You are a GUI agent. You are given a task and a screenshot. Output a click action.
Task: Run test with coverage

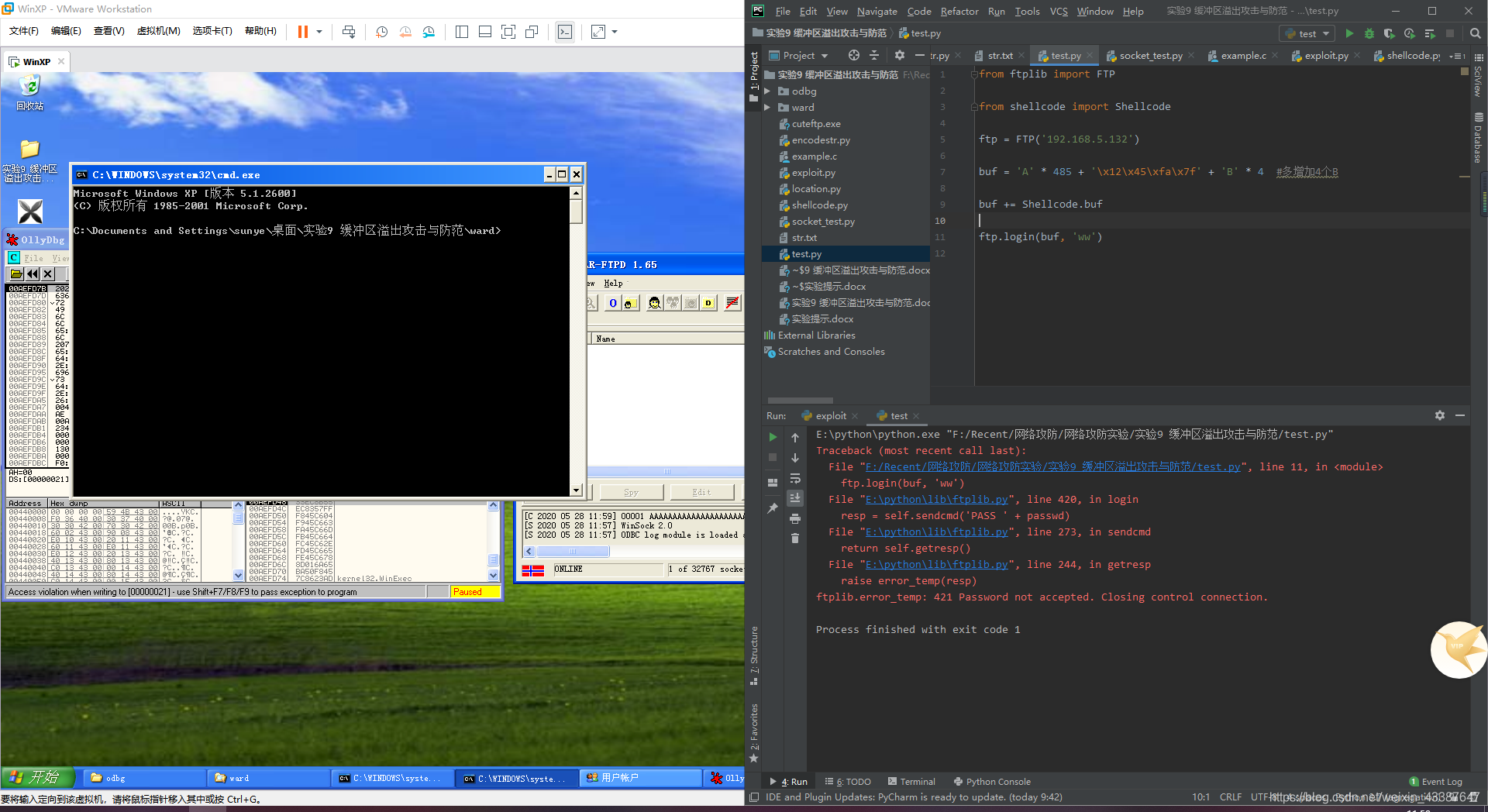tap(1389, 33)
